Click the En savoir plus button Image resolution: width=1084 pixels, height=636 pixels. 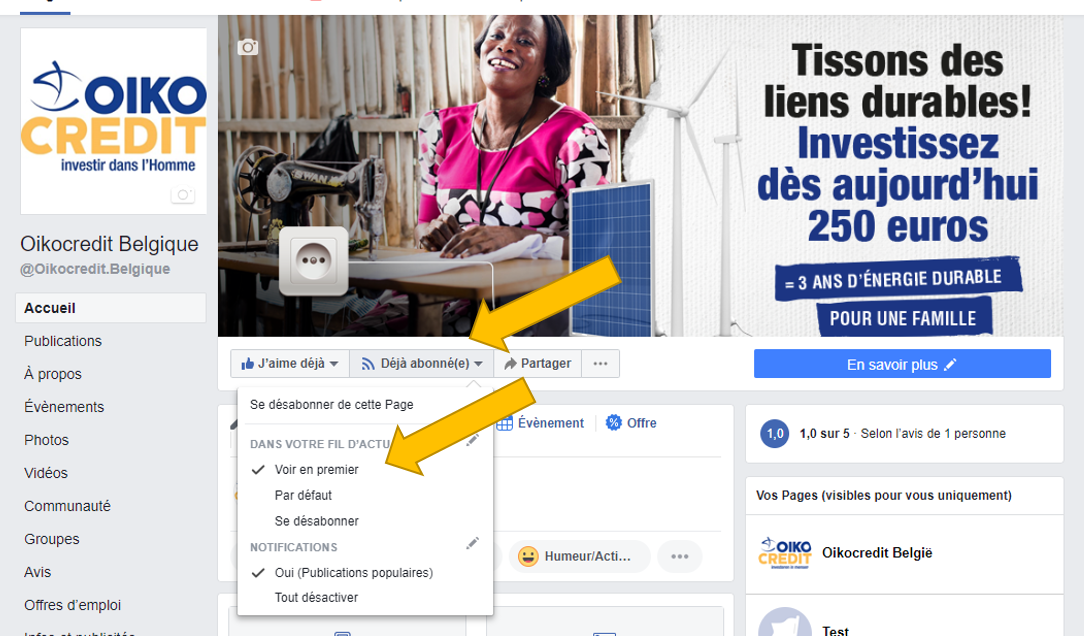tap(902, 364)
